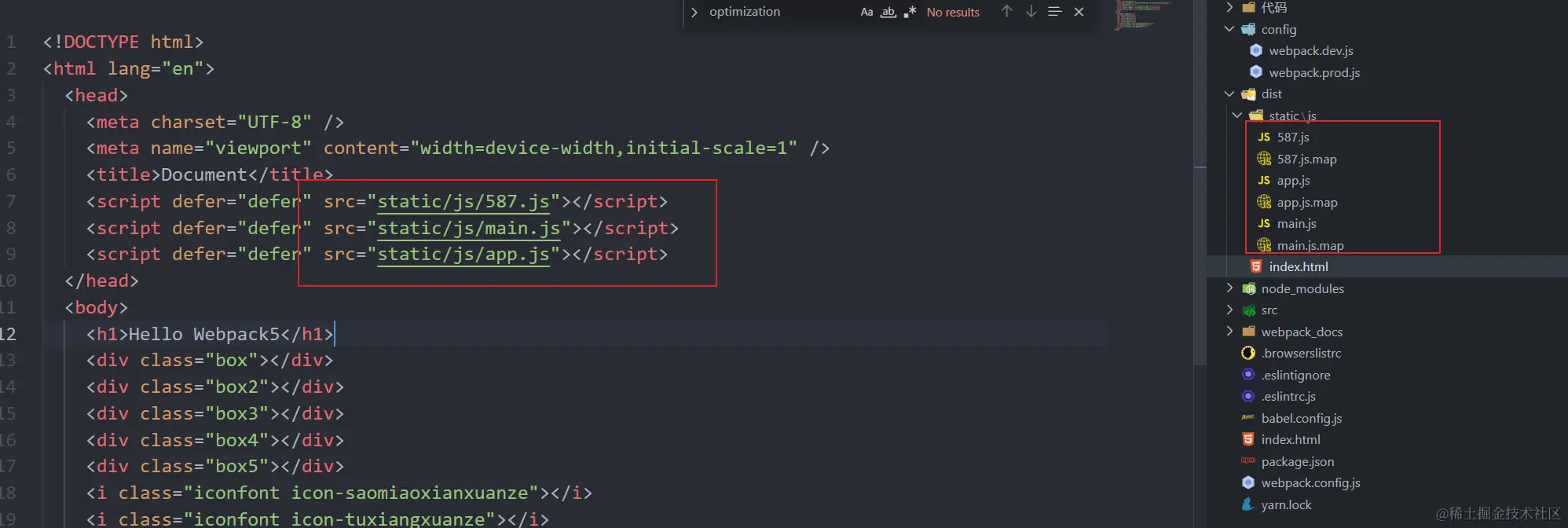Go to previous match arrow

click(1006, 12)
